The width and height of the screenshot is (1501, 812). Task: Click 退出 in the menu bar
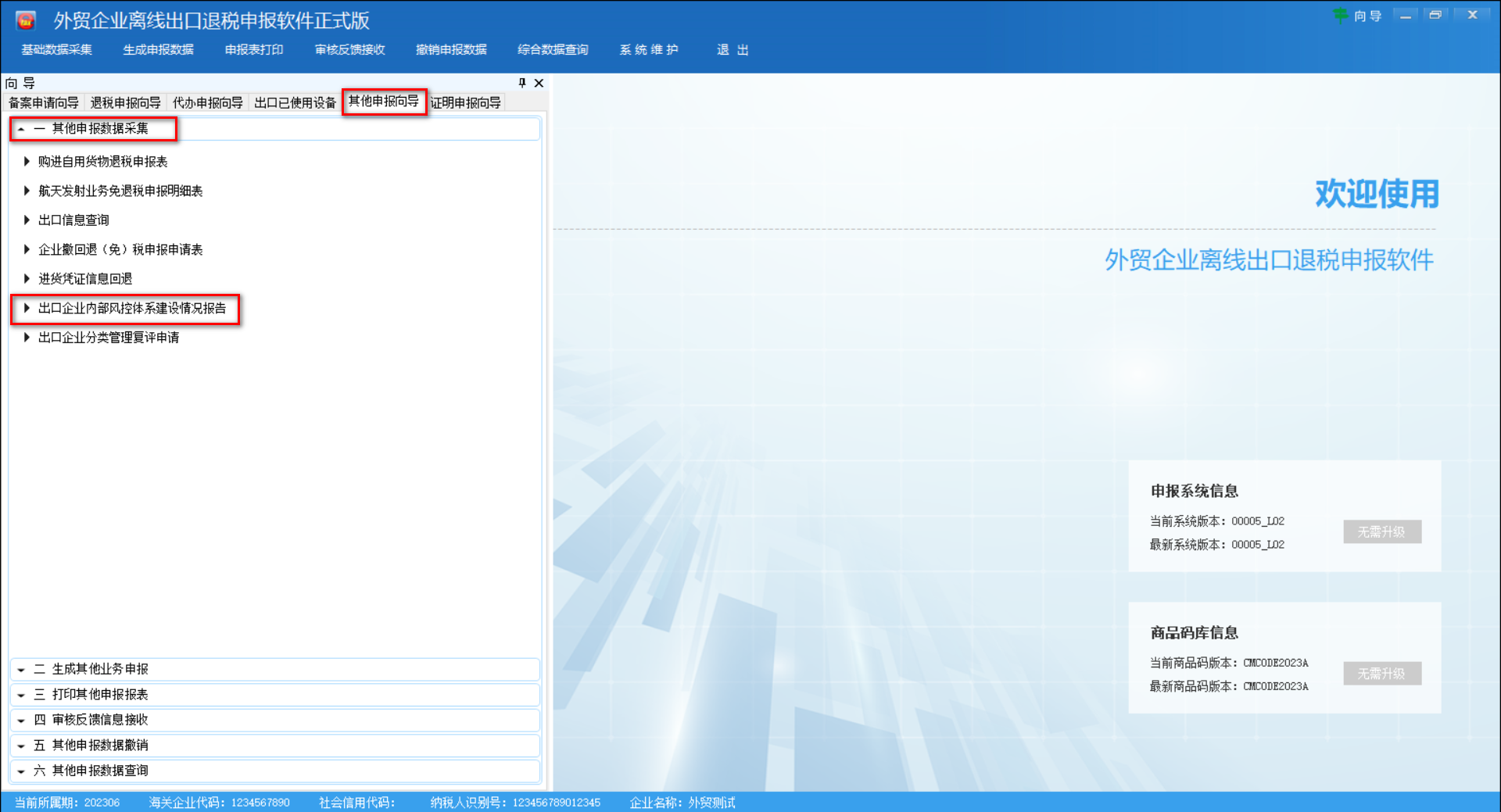(732, 49)
